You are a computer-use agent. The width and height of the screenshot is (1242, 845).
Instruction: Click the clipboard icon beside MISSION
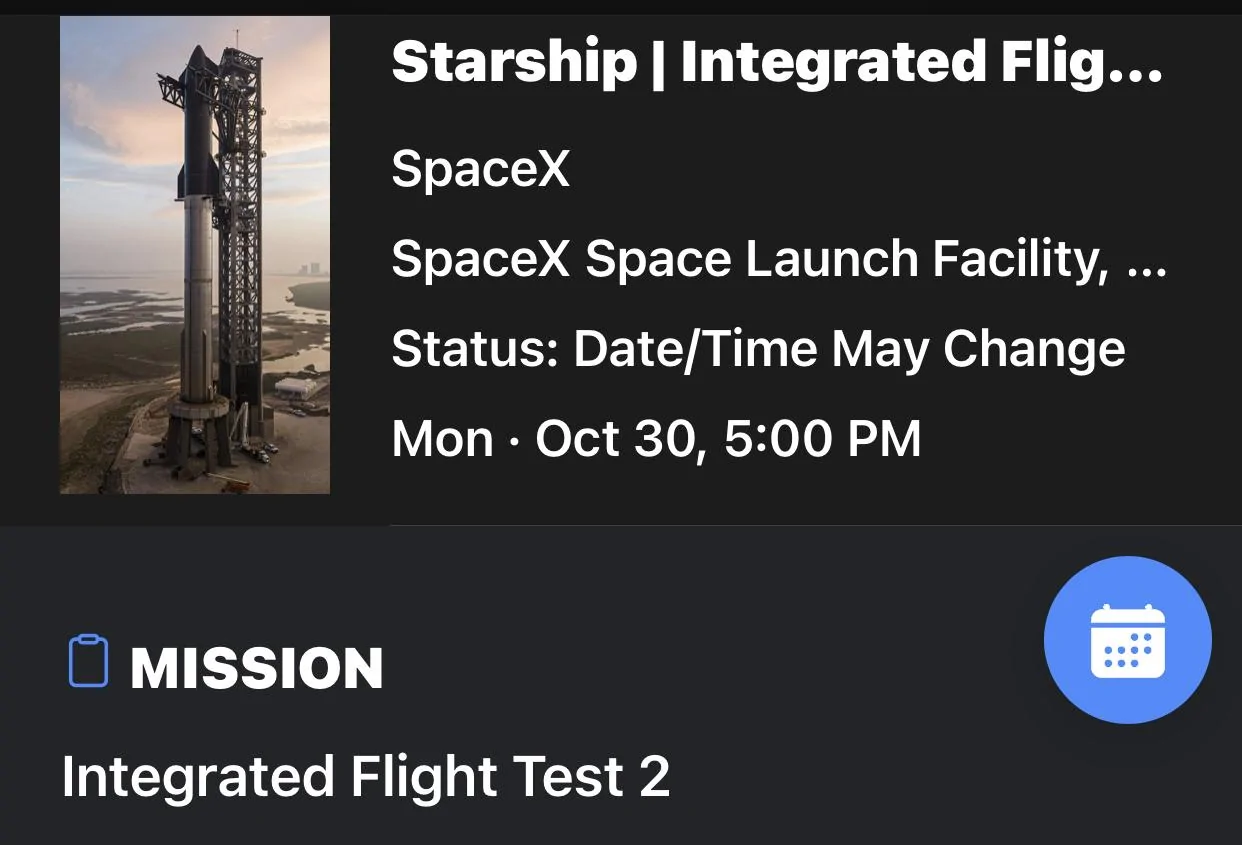pos(88,661)
